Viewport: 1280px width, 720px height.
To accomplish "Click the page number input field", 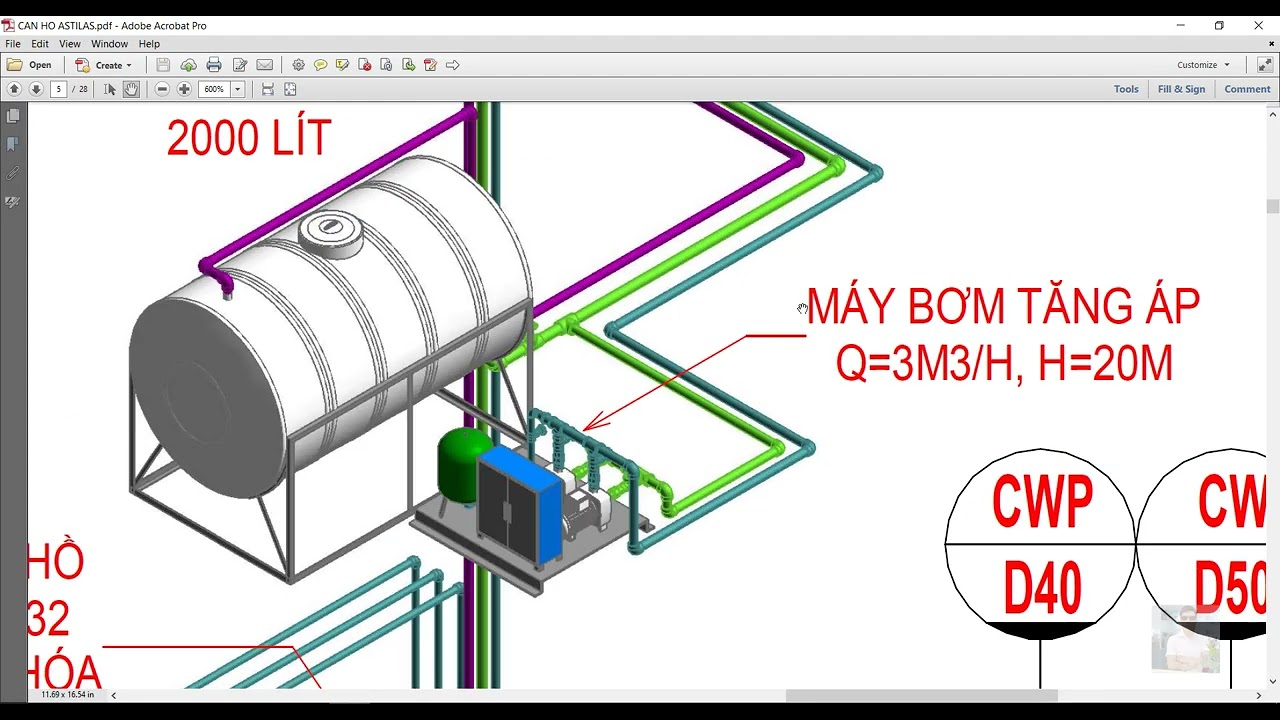I will 58,89.
